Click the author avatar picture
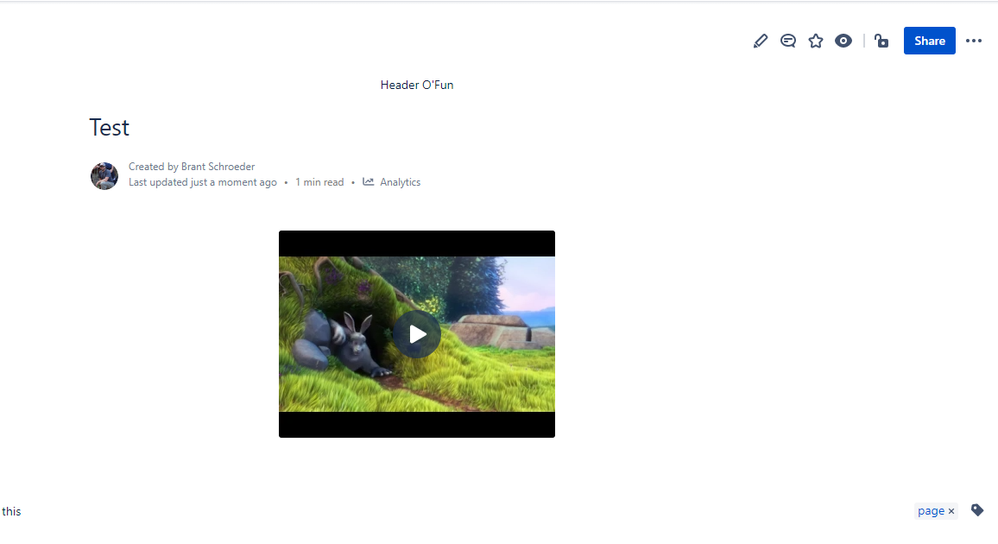The width and height of the screenshot is (998, 544). coord(104,176)
